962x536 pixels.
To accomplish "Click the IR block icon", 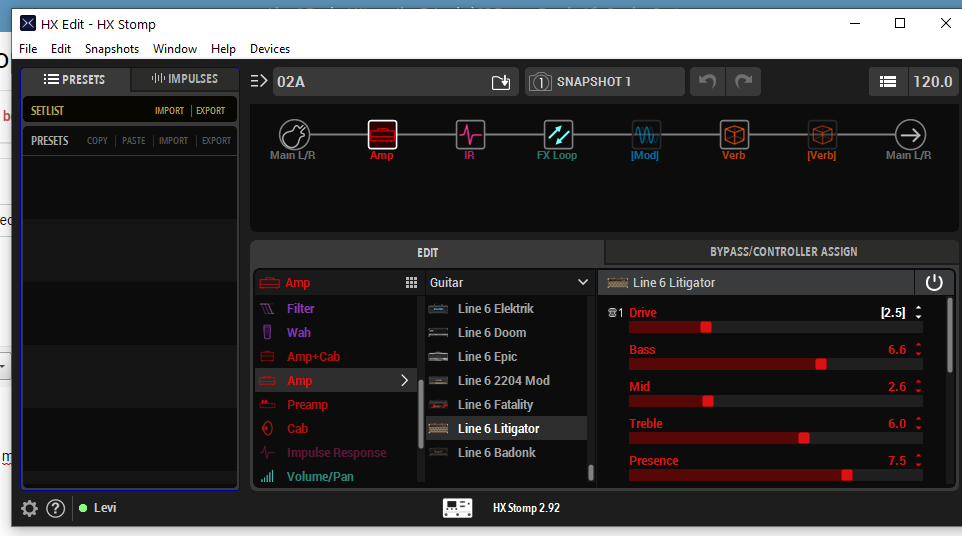I will tap(470, 134).
